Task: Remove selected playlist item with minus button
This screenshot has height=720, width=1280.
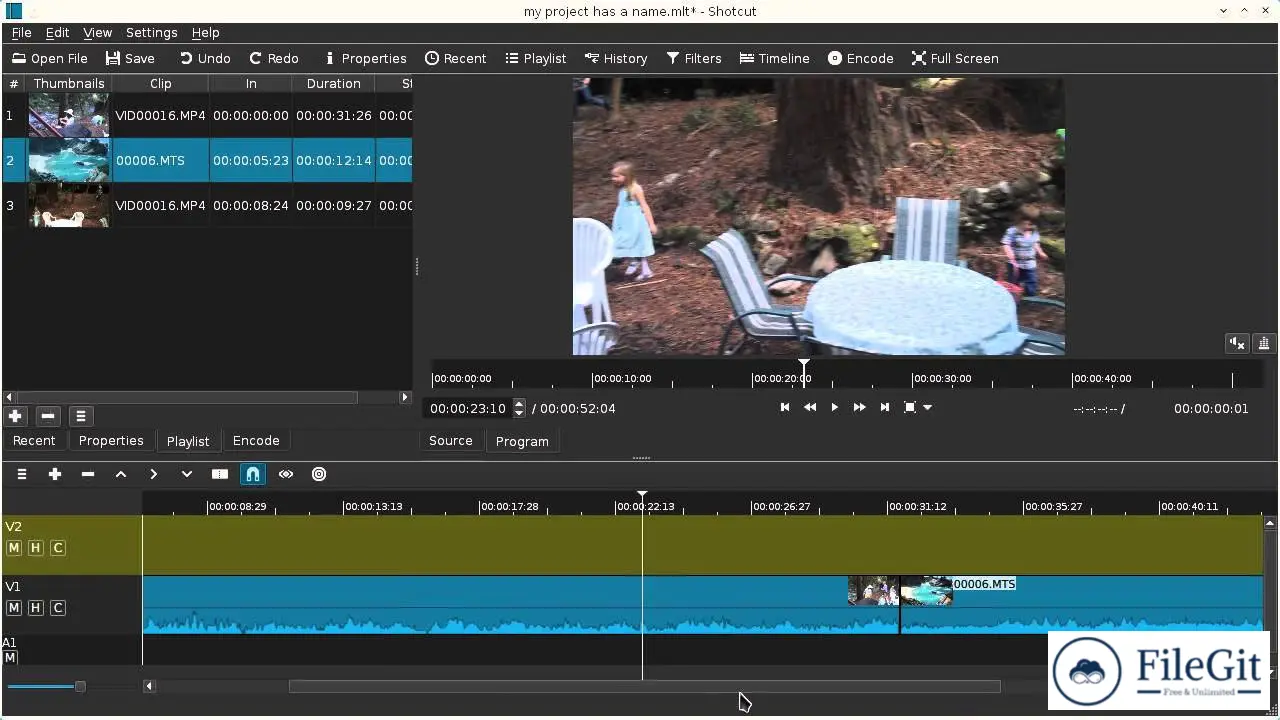Action: (48, 416)
